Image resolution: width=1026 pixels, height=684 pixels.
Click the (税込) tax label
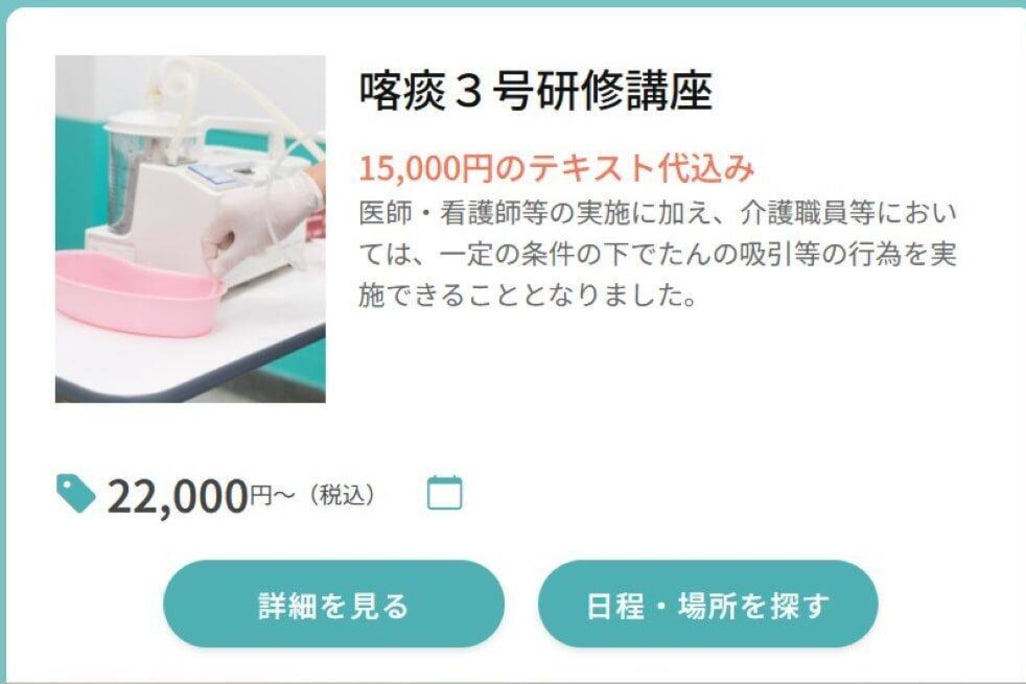tap(342, 495)
